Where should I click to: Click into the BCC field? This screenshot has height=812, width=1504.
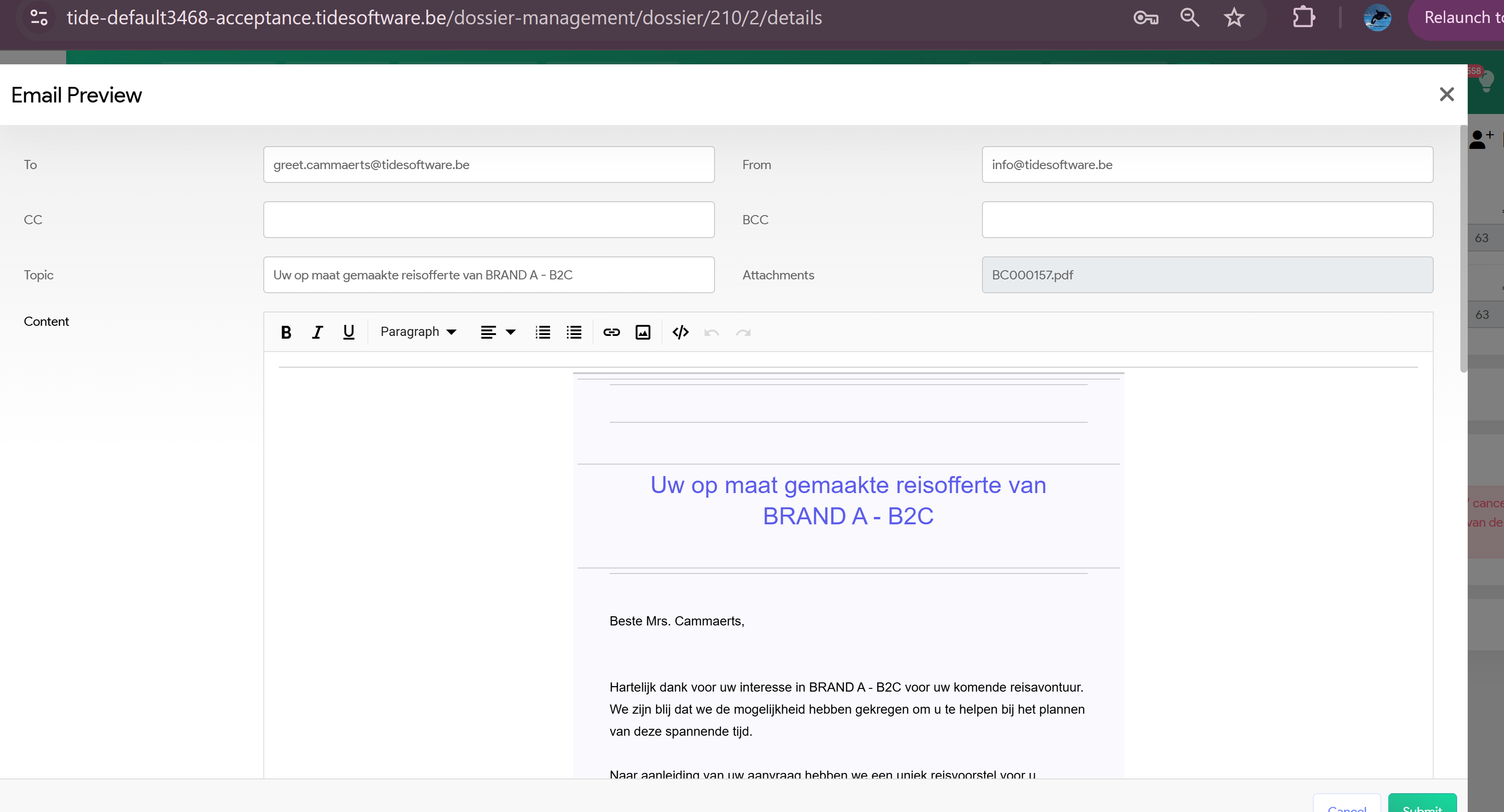(1207, 220)
